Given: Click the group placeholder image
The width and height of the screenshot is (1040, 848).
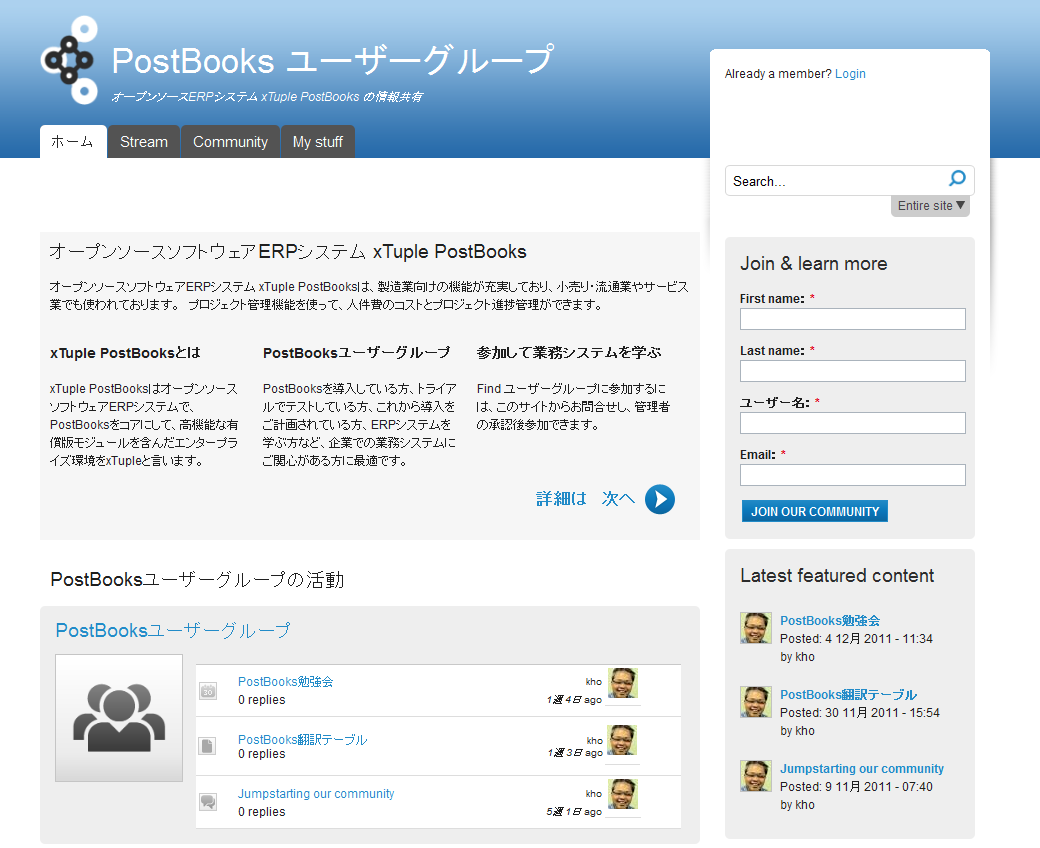Looking at the screenshot, I should [119, 718].
